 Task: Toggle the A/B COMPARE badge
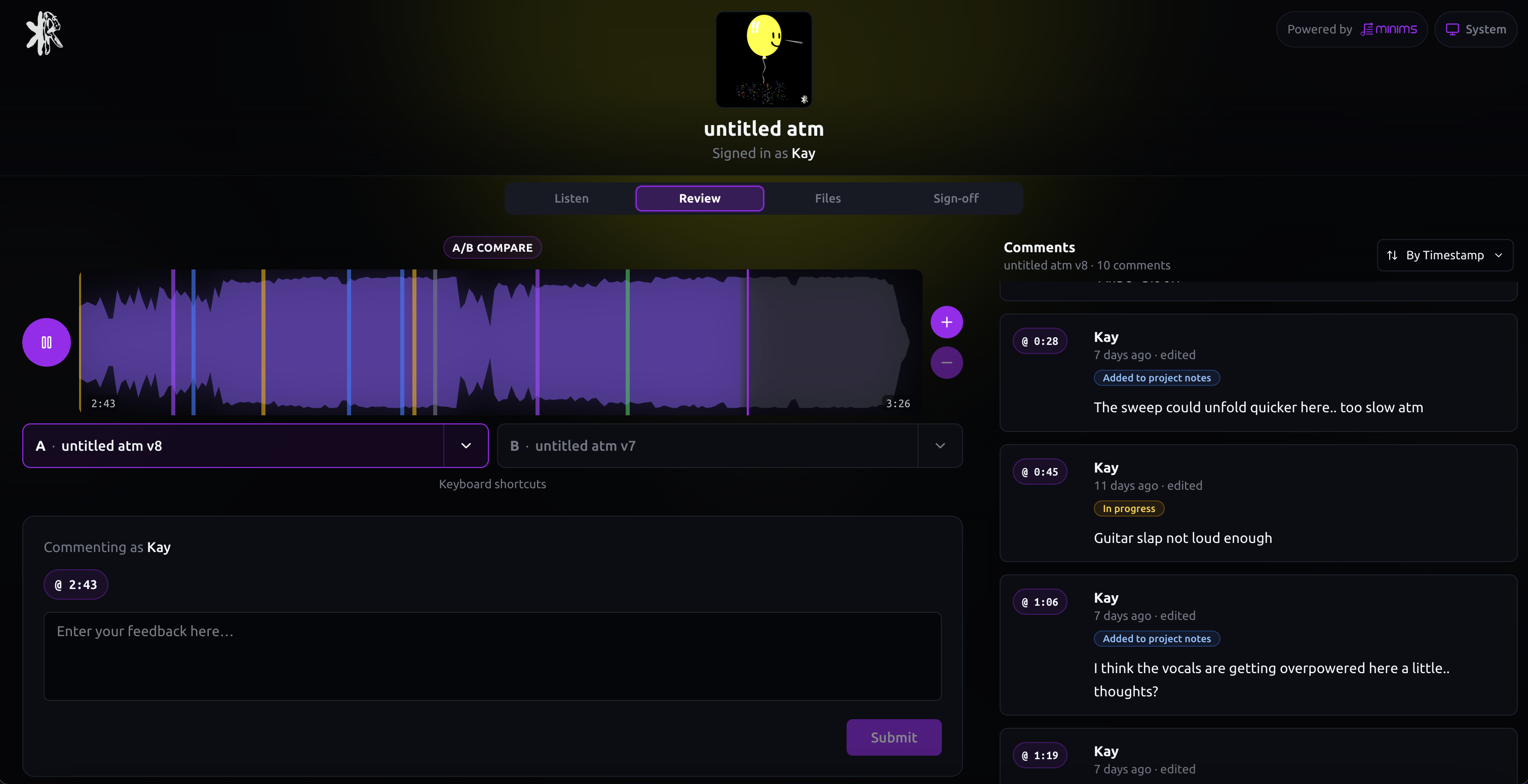492,247
